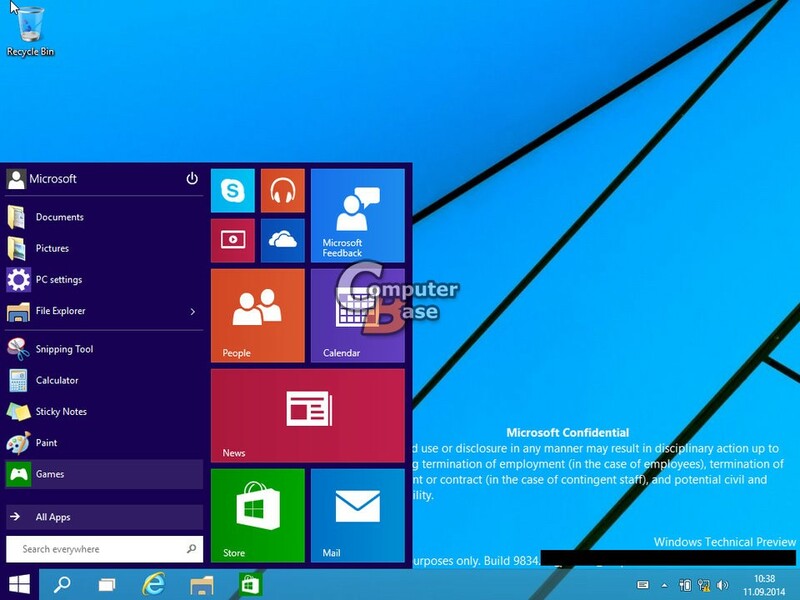Open All Apps in the Start menu
The image size is (800, 600).
coord(56,518)
